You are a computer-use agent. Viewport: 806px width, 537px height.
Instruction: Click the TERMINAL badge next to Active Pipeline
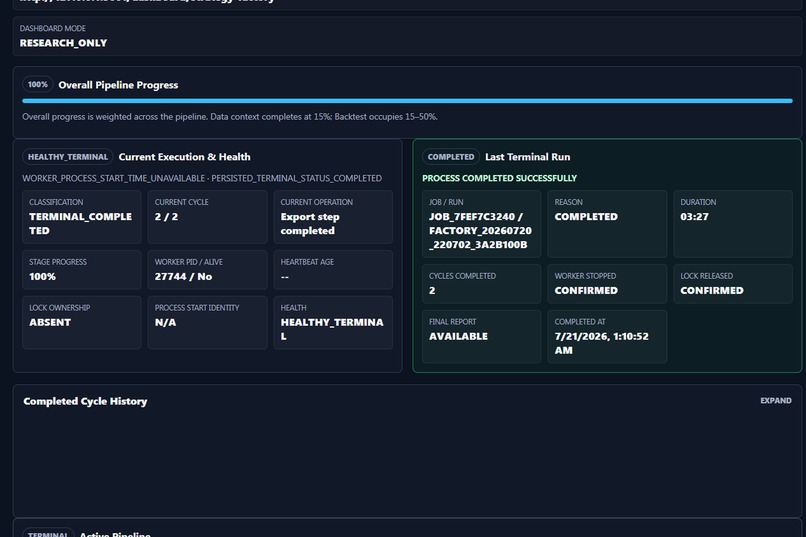click(47, 534)
